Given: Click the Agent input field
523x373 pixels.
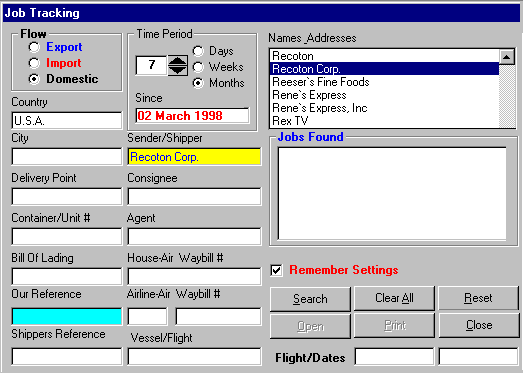Looking at the screenshot, I should (x=194, y=236).
